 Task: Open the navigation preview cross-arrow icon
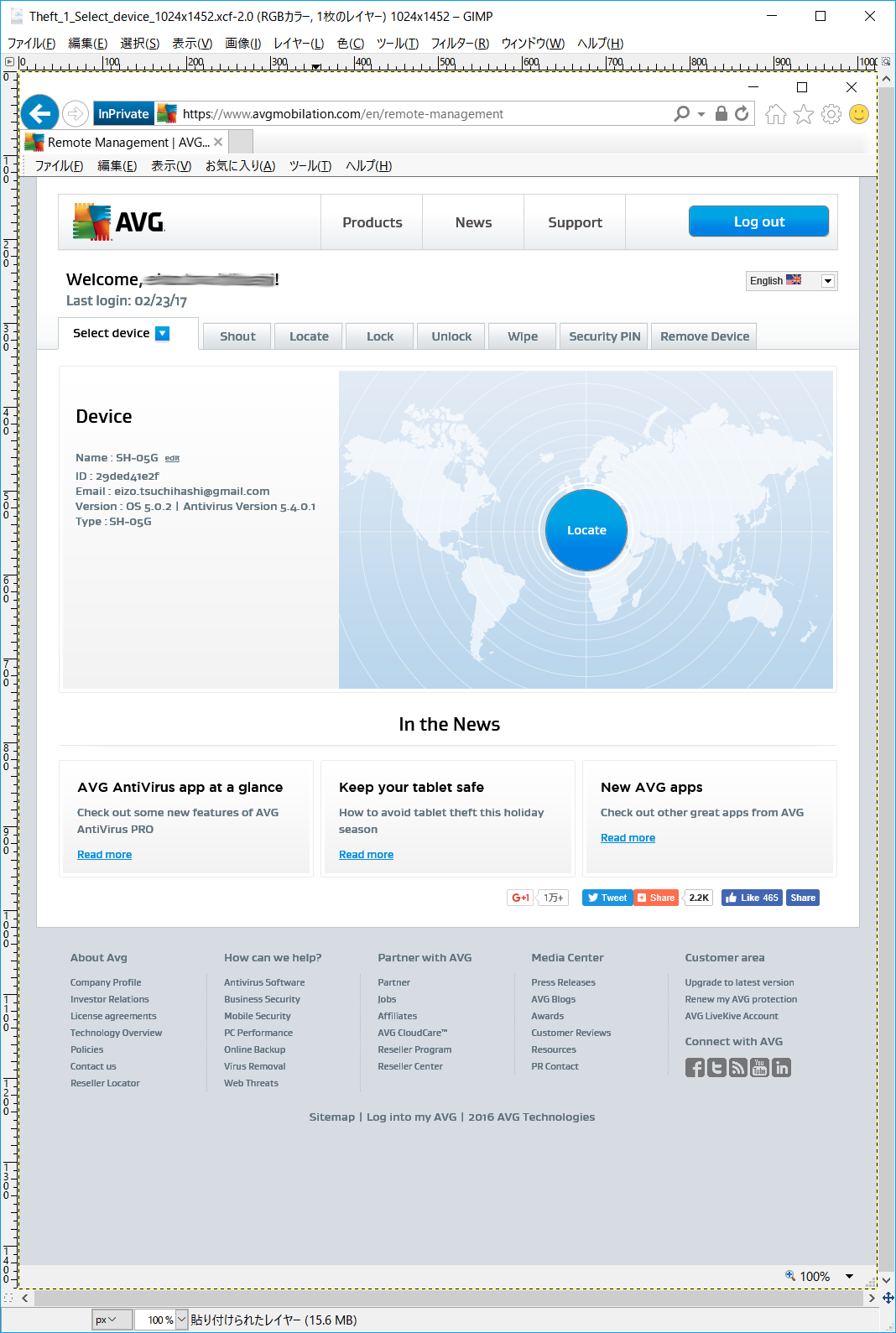pyautogui.click(x=888, y=1298)
